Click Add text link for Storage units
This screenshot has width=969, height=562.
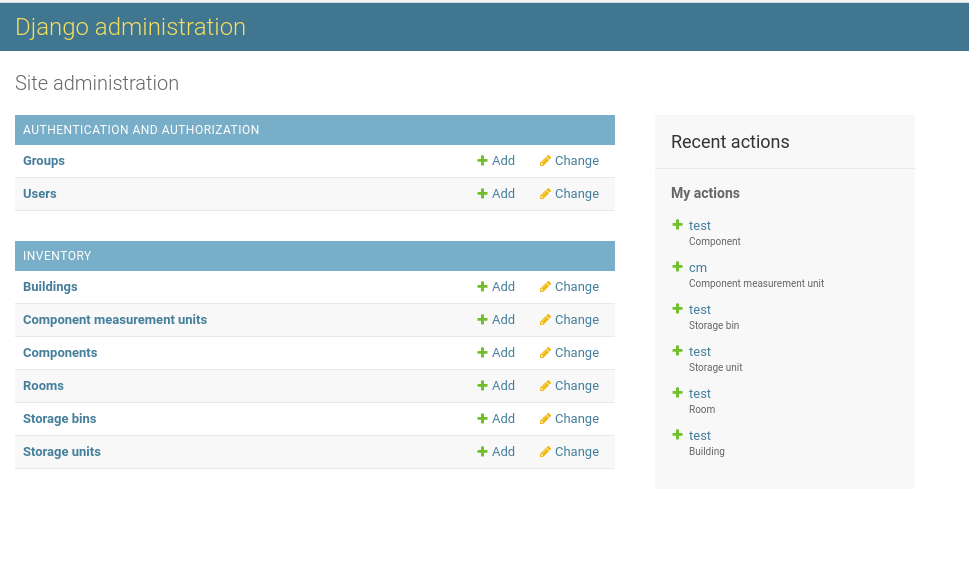tap(503, 451)
